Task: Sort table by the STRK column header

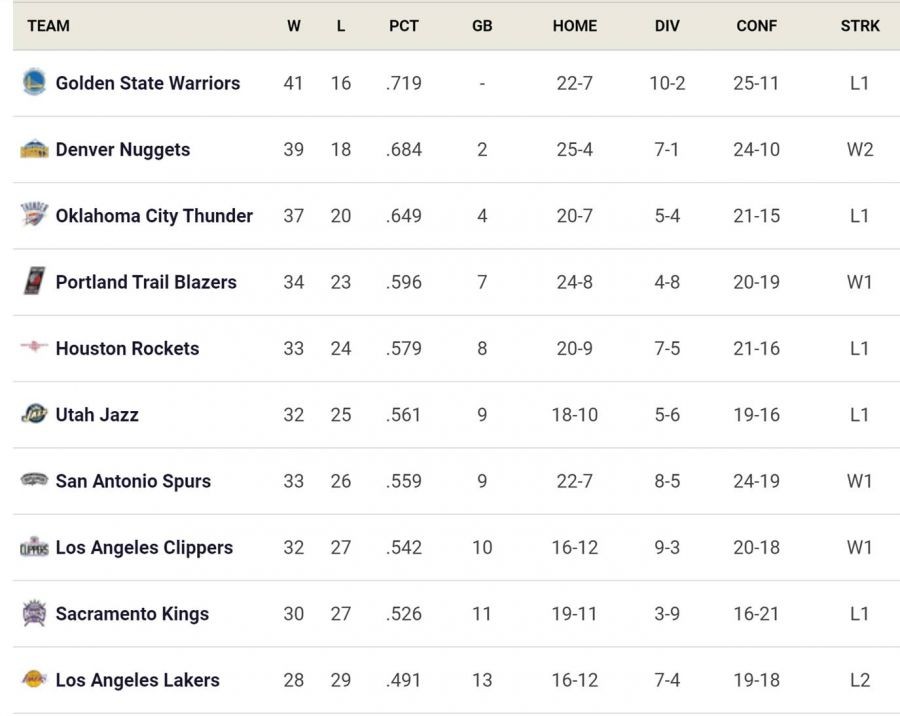Action: (860, 26)
